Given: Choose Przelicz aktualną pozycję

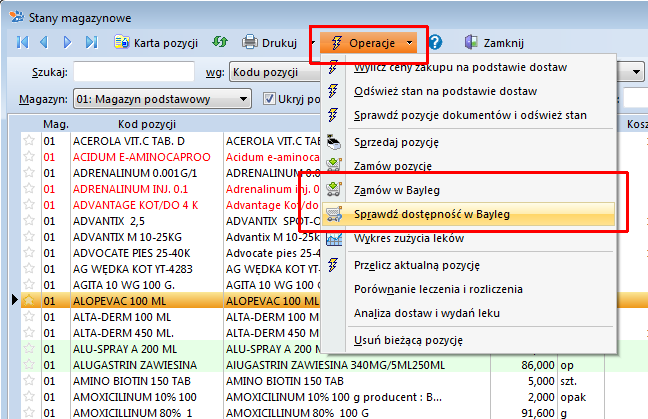Looking at the screenshot, I should coord(417,265).
